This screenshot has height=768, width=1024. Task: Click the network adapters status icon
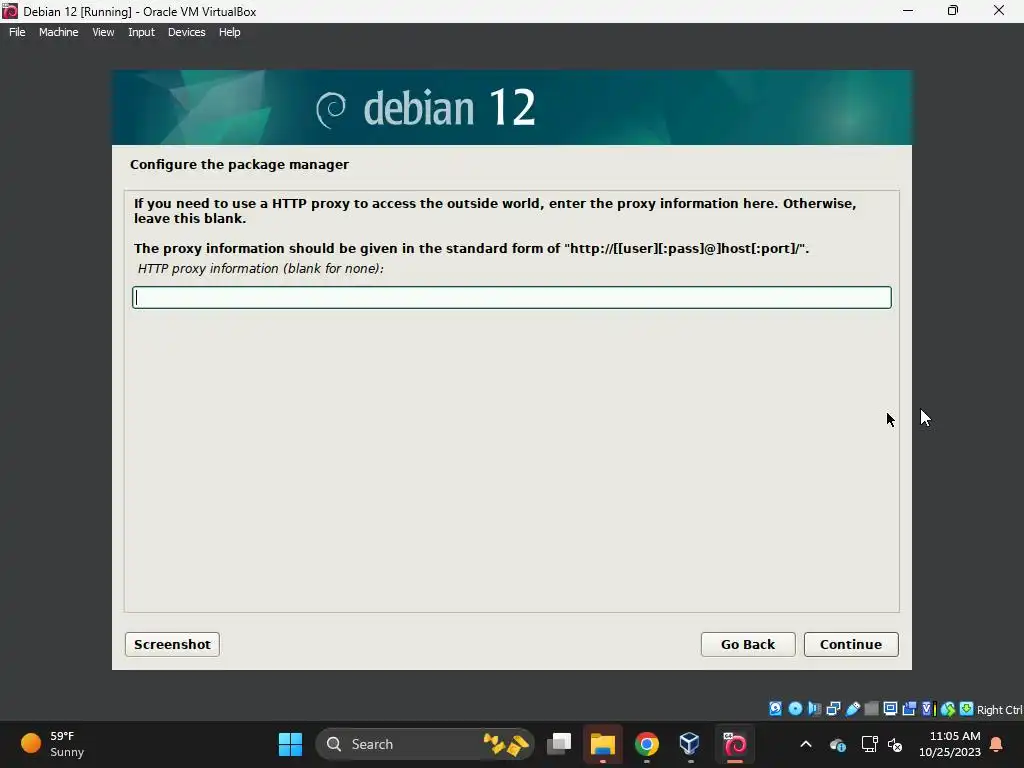833,709
